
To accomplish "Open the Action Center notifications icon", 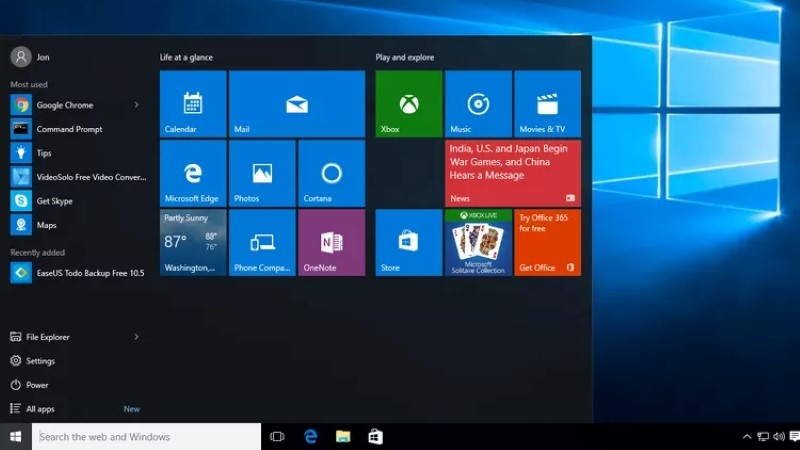I will (794, 437).
